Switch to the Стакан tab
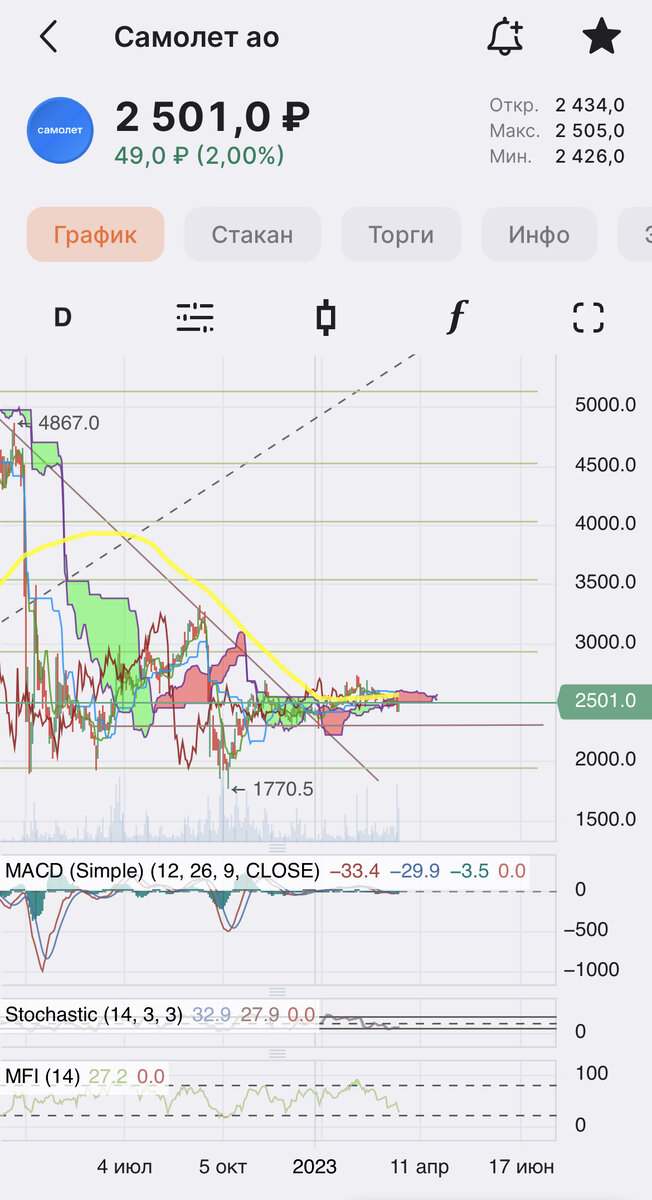The width and height of the screenshot is (652, 1200). click(253, 235)
